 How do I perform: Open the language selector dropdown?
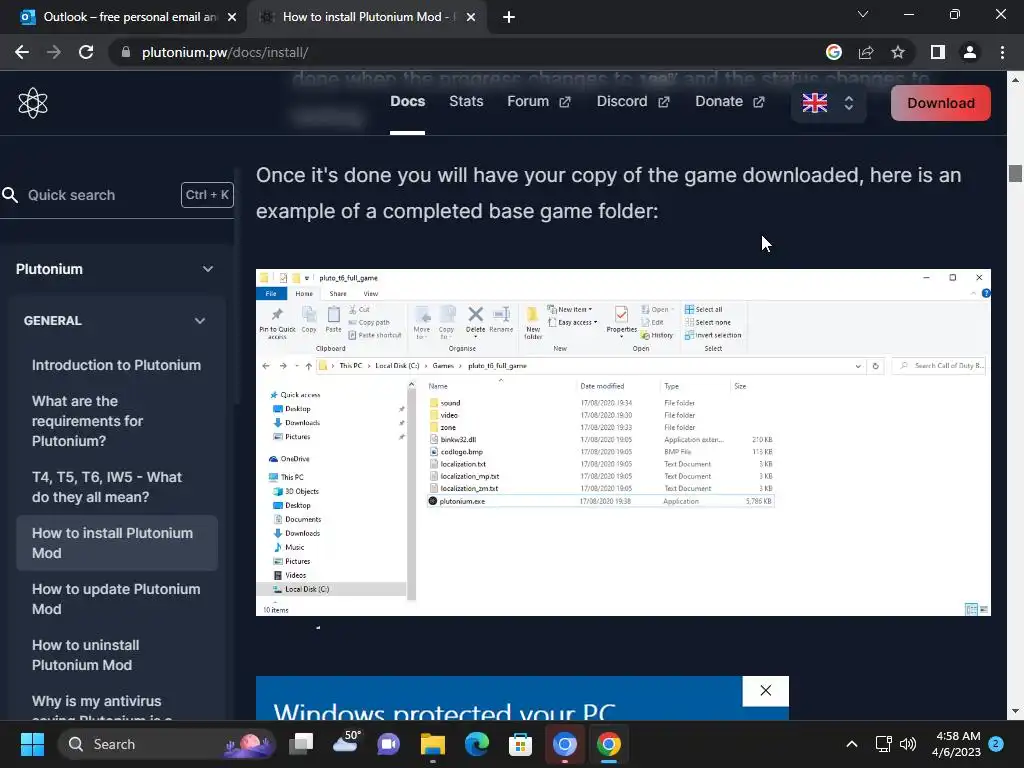[828, 103]
